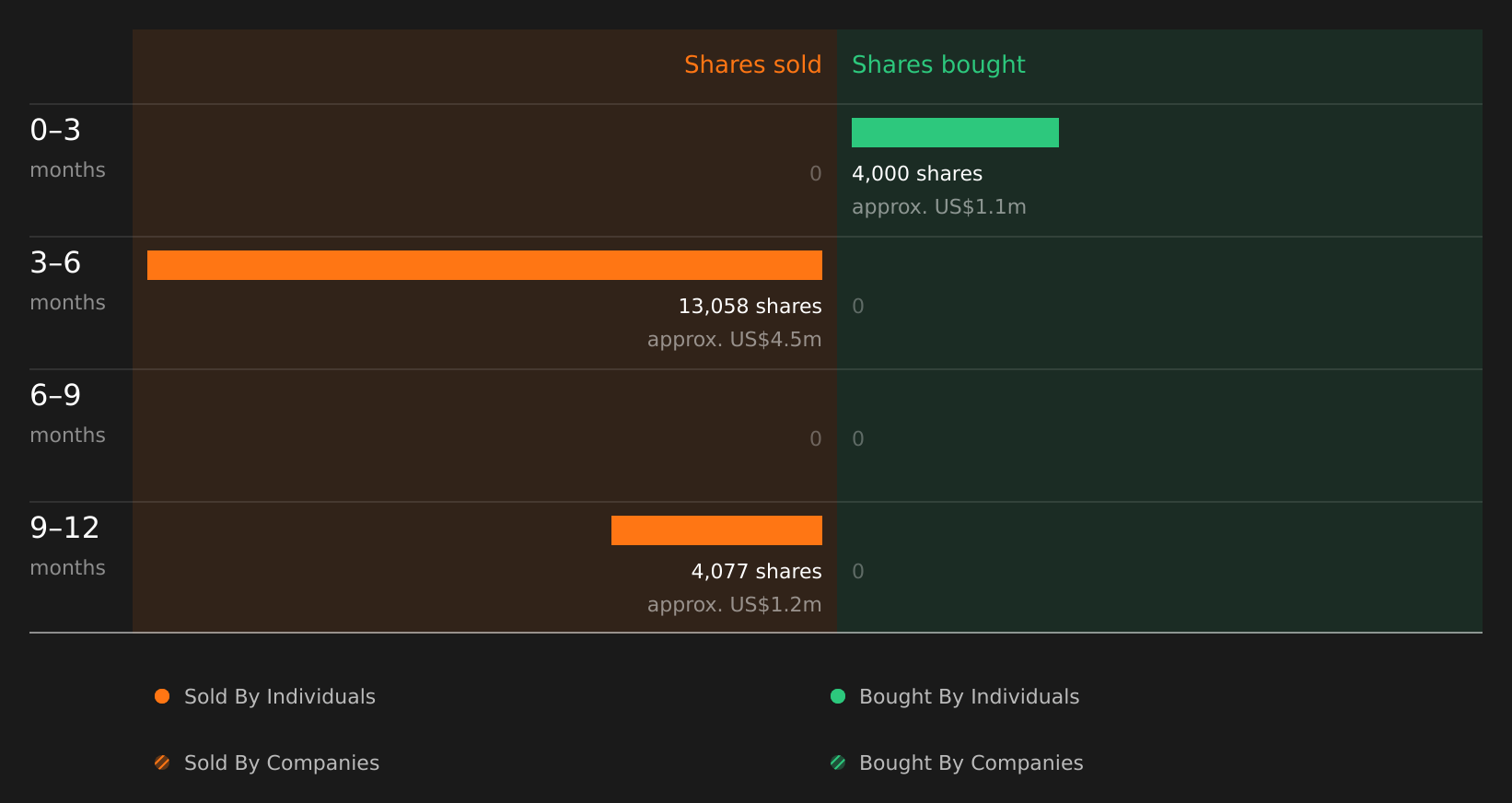Click the 4,077 shares value

tap(757, 572)
